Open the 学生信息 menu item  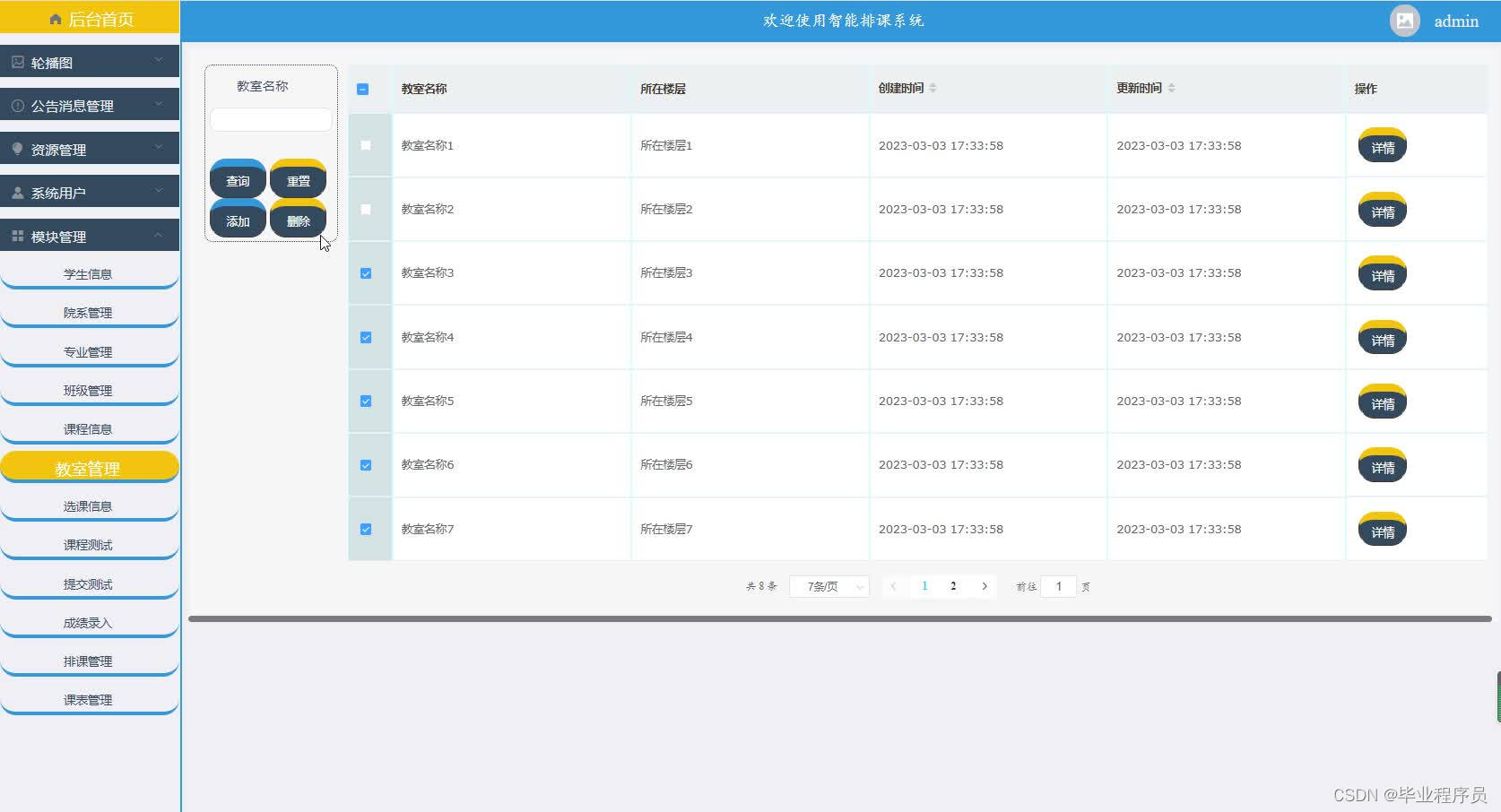89,273
